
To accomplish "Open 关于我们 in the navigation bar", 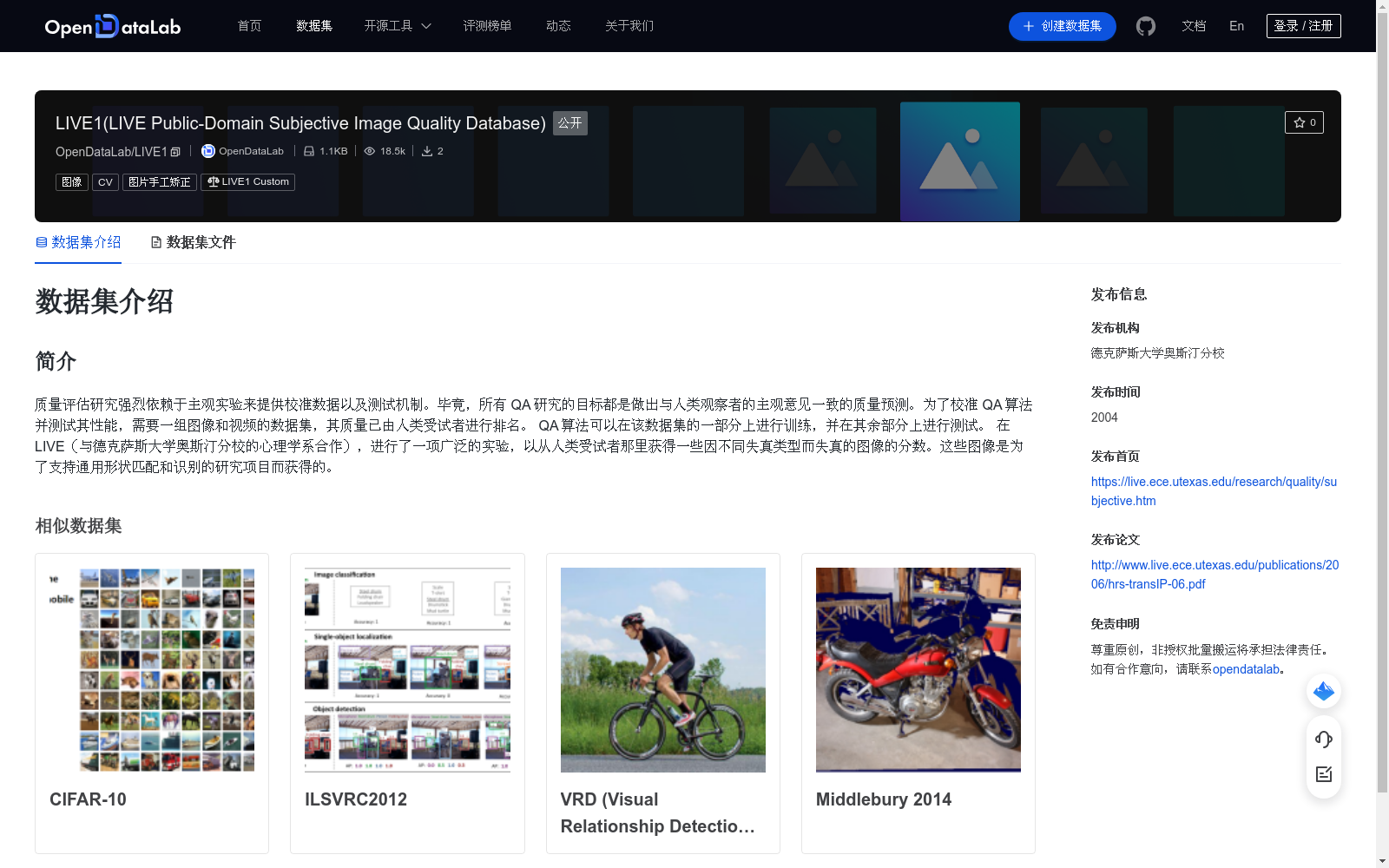I will 629,26.
